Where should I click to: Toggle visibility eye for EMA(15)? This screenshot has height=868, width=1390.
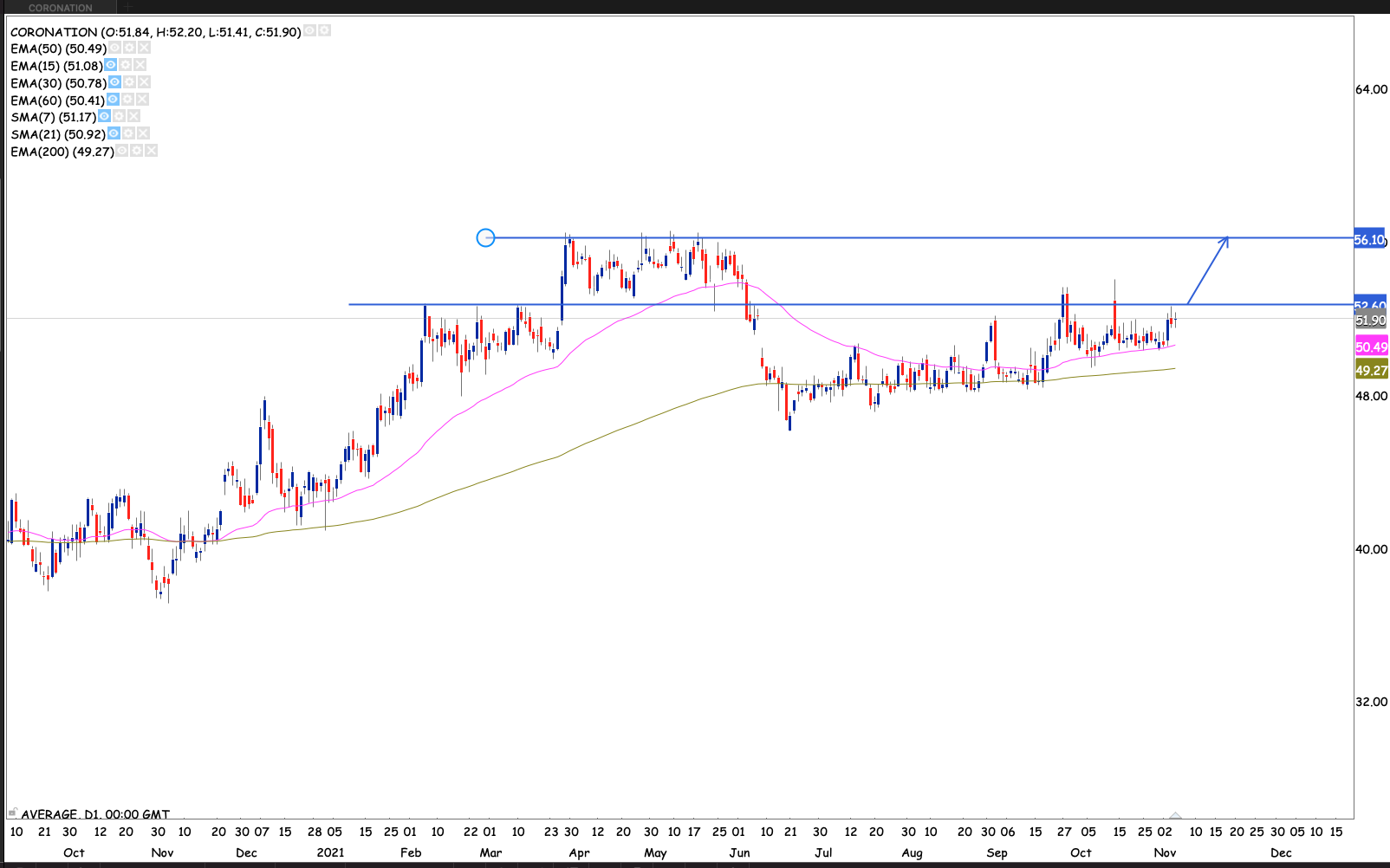coord(111,65)
